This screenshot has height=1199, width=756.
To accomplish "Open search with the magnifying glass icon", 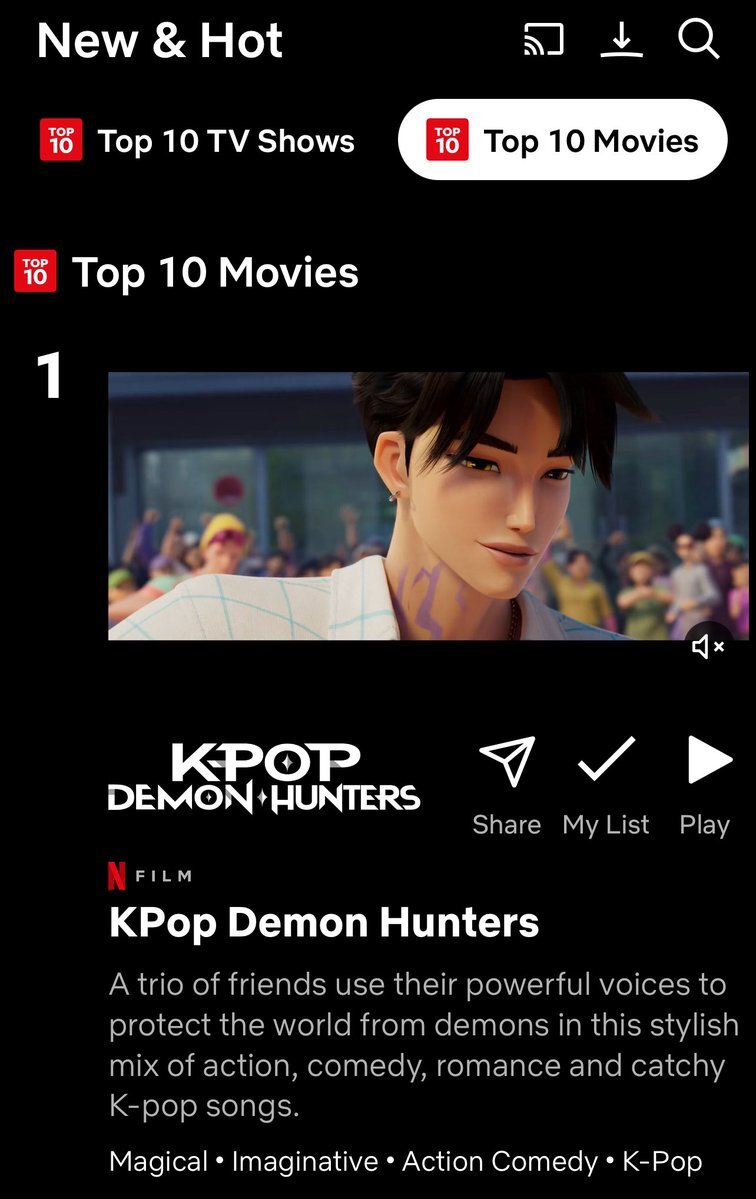I will (699, 39).
